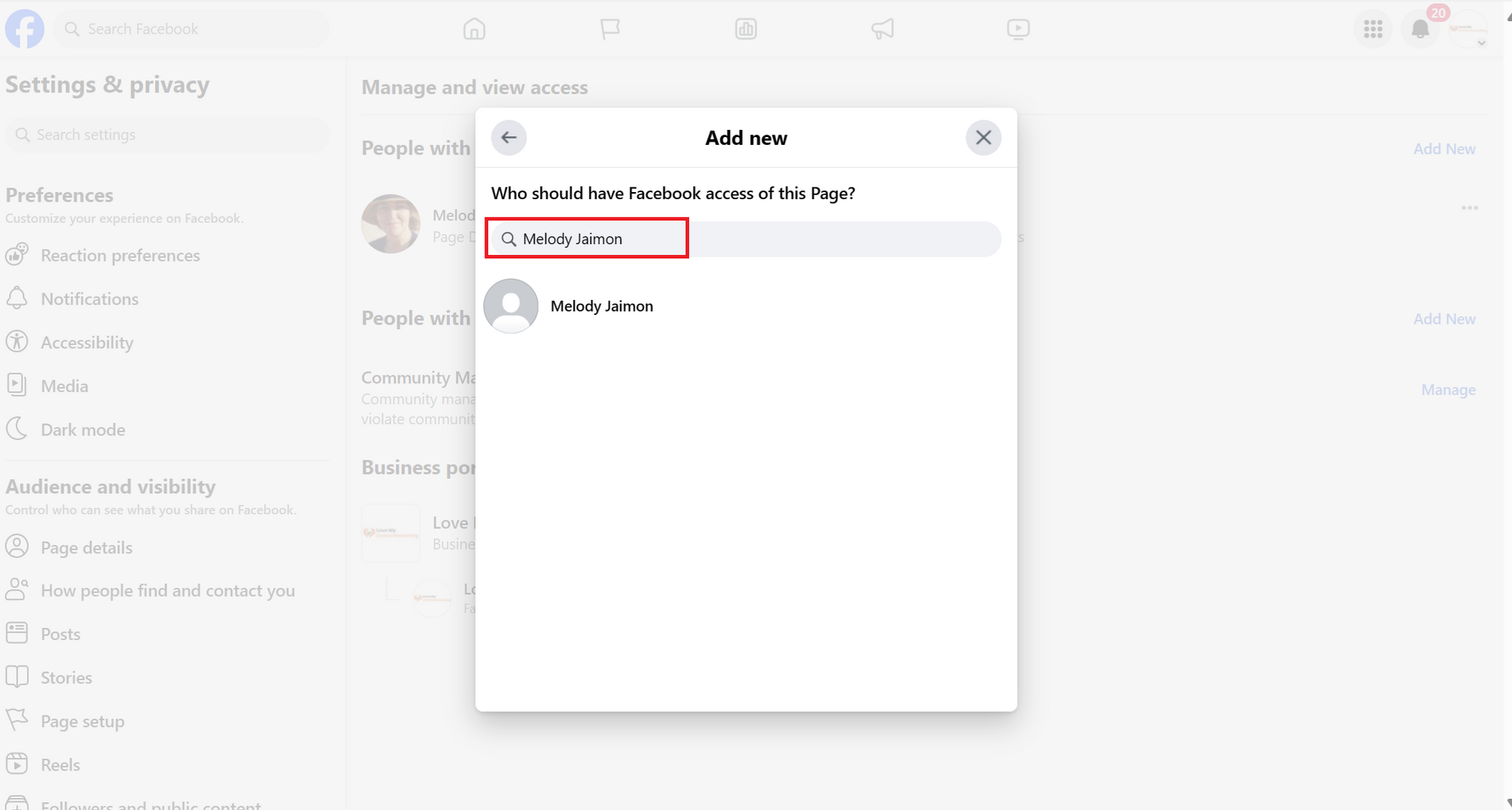This screenshot has height=810, width=1512.
Task: Click Add New for Facebook access
Action: click(x=1444, y=149)
